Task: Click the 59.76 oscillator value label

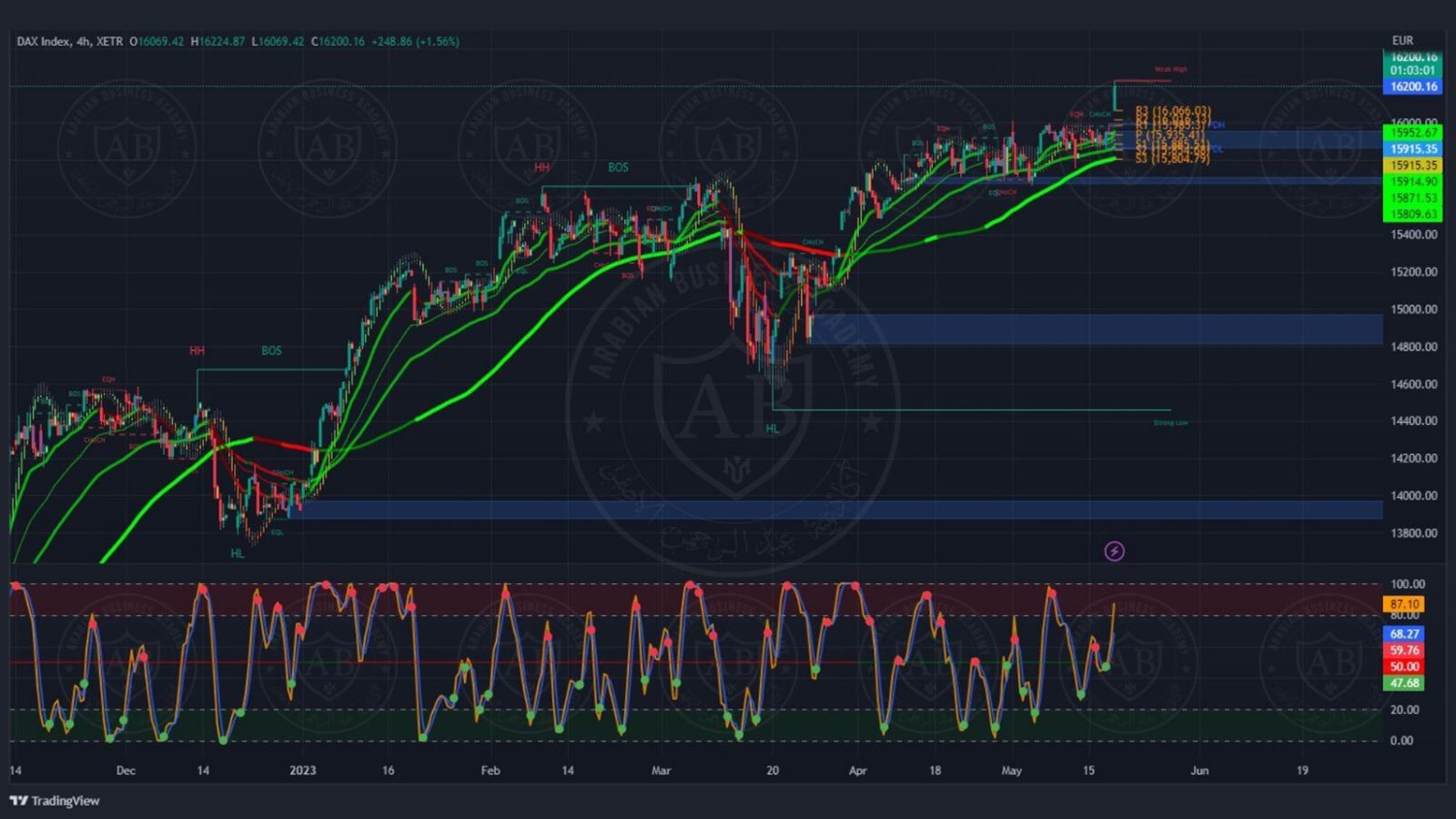Action: (1404, 650)
